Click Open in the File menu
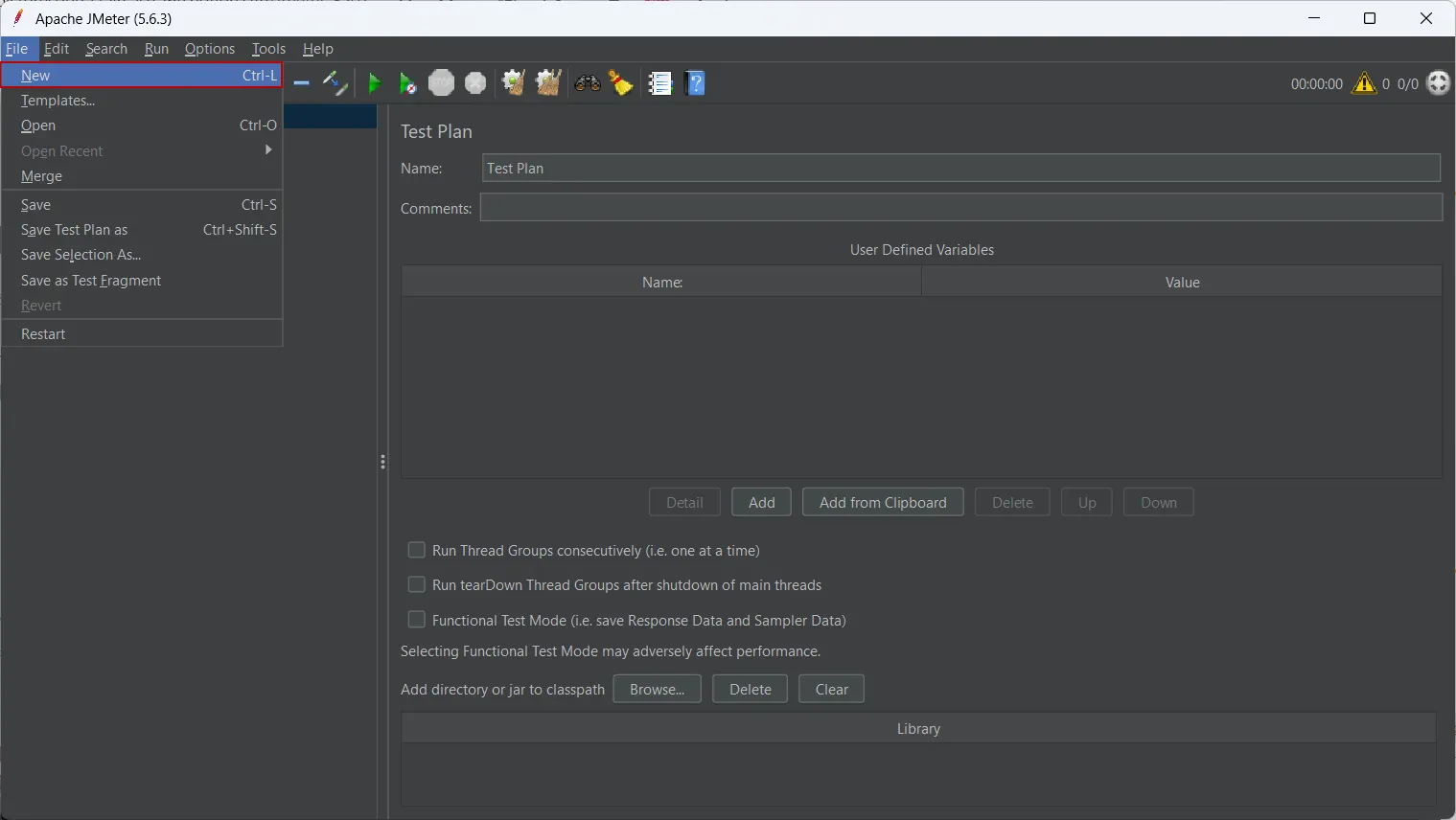The image size is (1456, 820). click(142, 125)
